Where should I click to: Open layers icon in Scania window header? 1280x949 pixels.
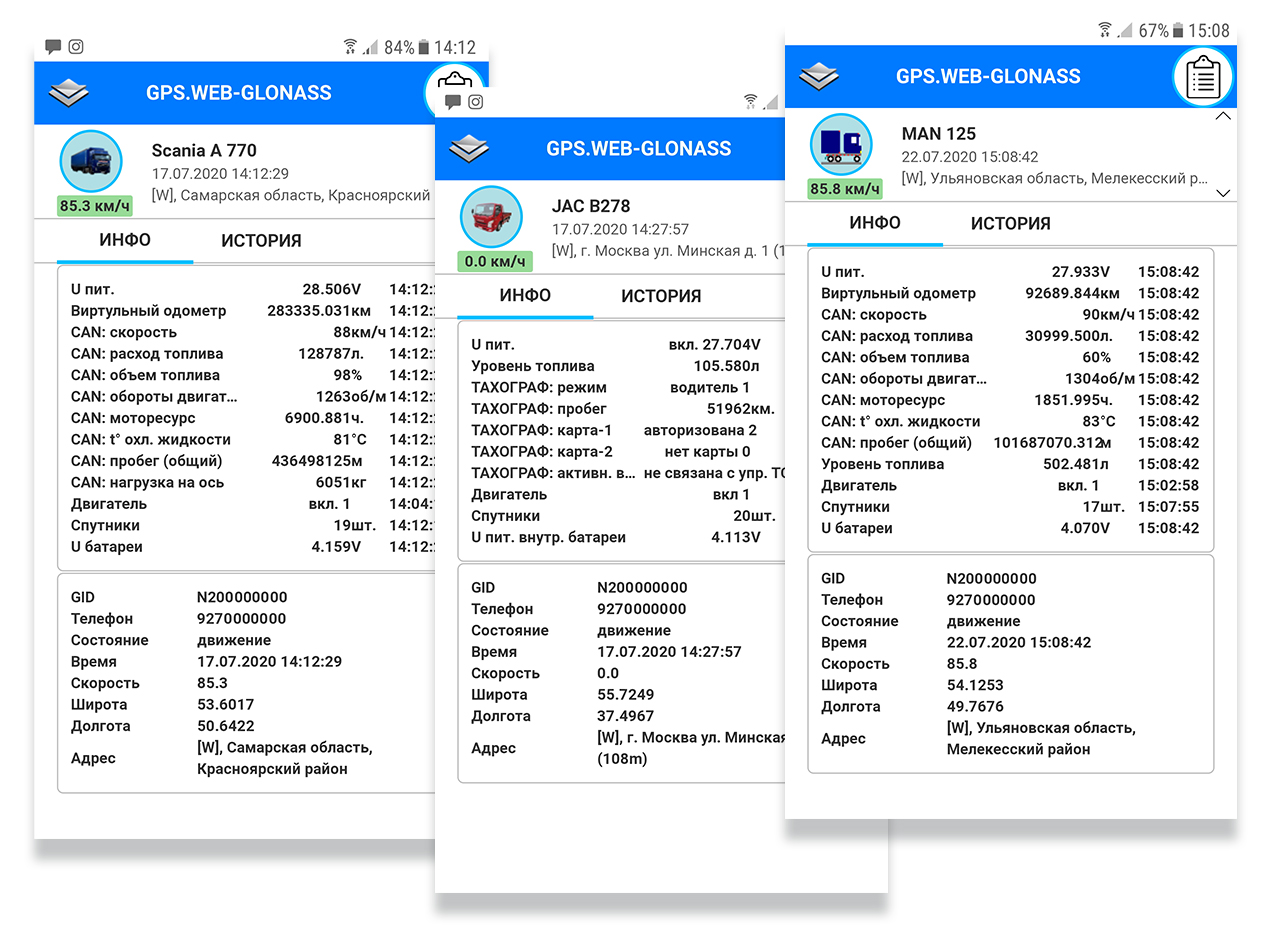point(68,93)
